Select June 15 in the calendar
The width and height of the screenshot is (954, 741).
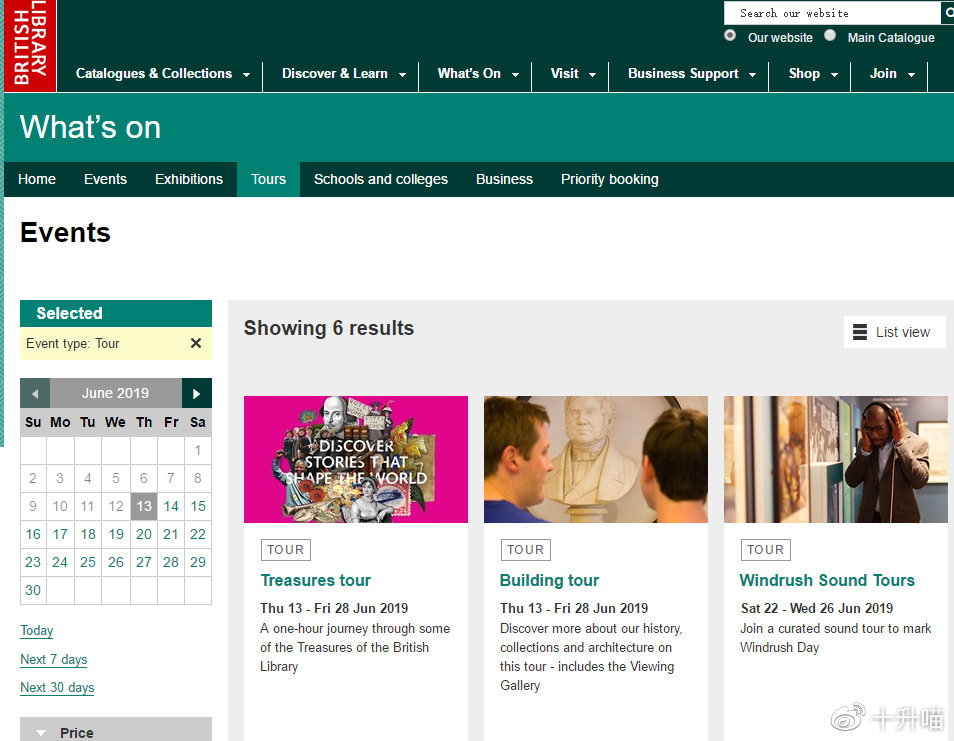pos(198,506)
